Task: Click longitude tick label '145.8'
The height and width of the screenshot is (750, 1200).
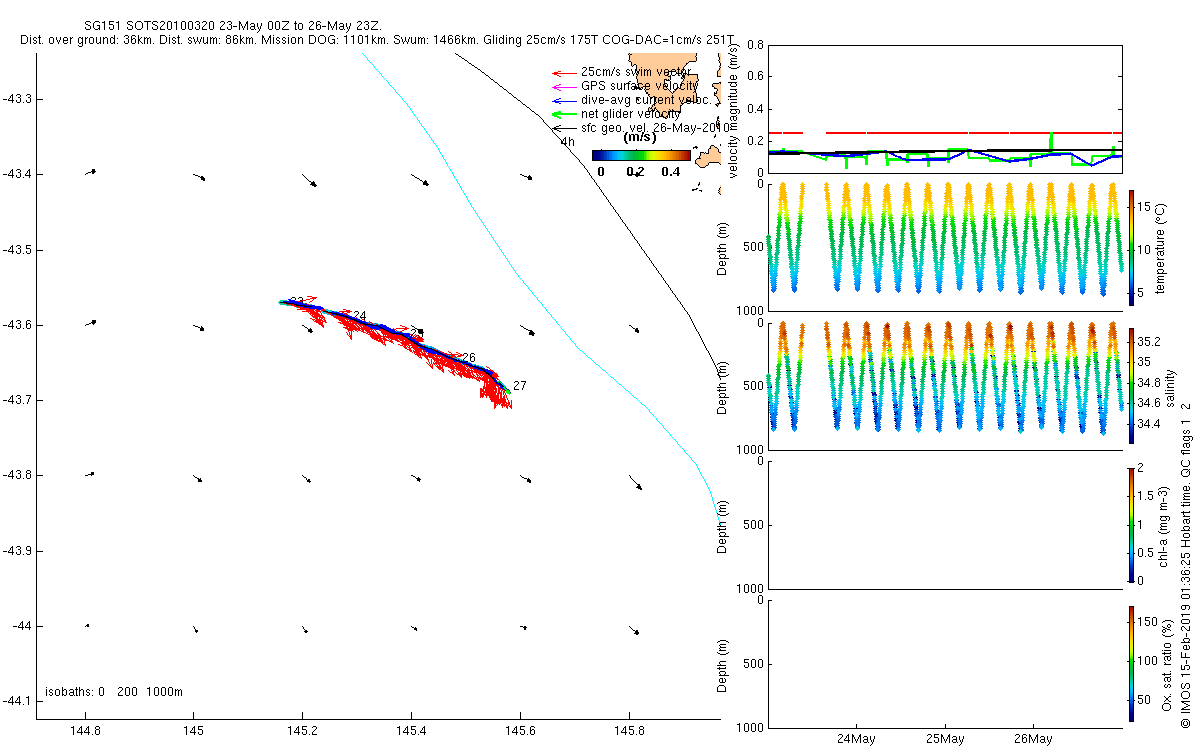Action: 629,733
